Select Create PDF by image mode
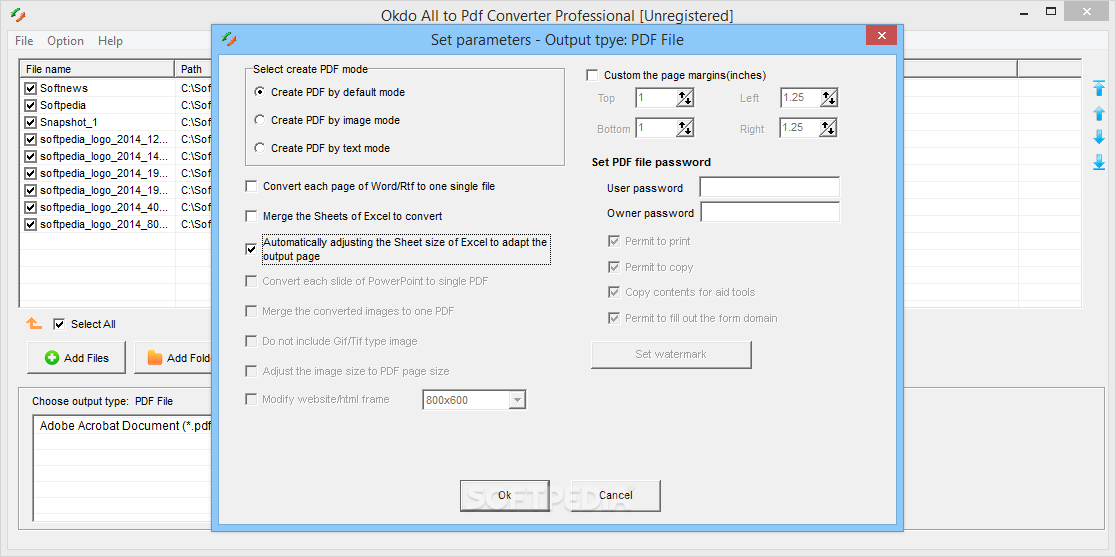Screen dimensions: 1116x557 tap(260, 120)
